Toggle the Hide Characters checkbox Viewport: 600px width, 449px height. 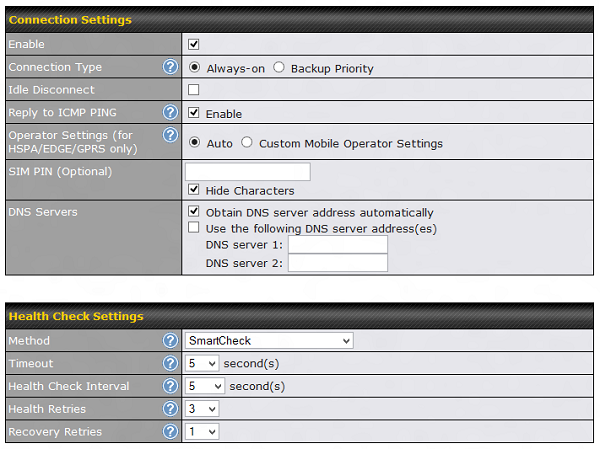coord(194,190)
